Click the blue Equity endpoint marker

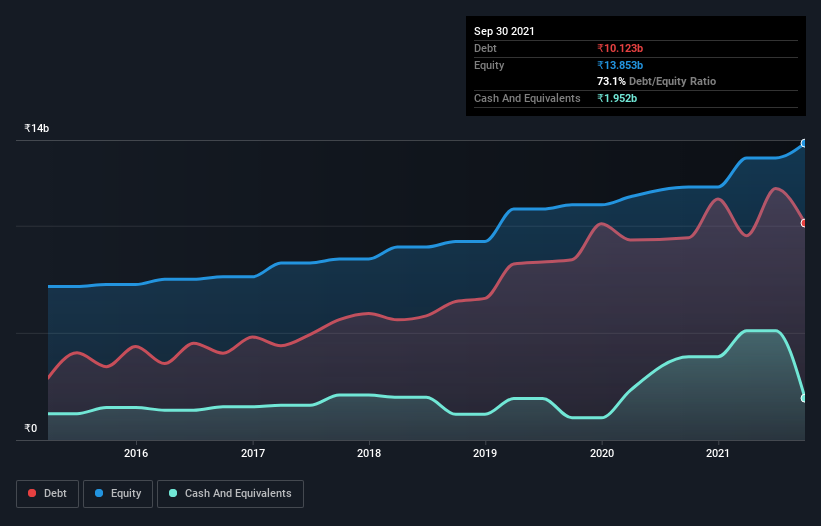[x=804, y=143]
